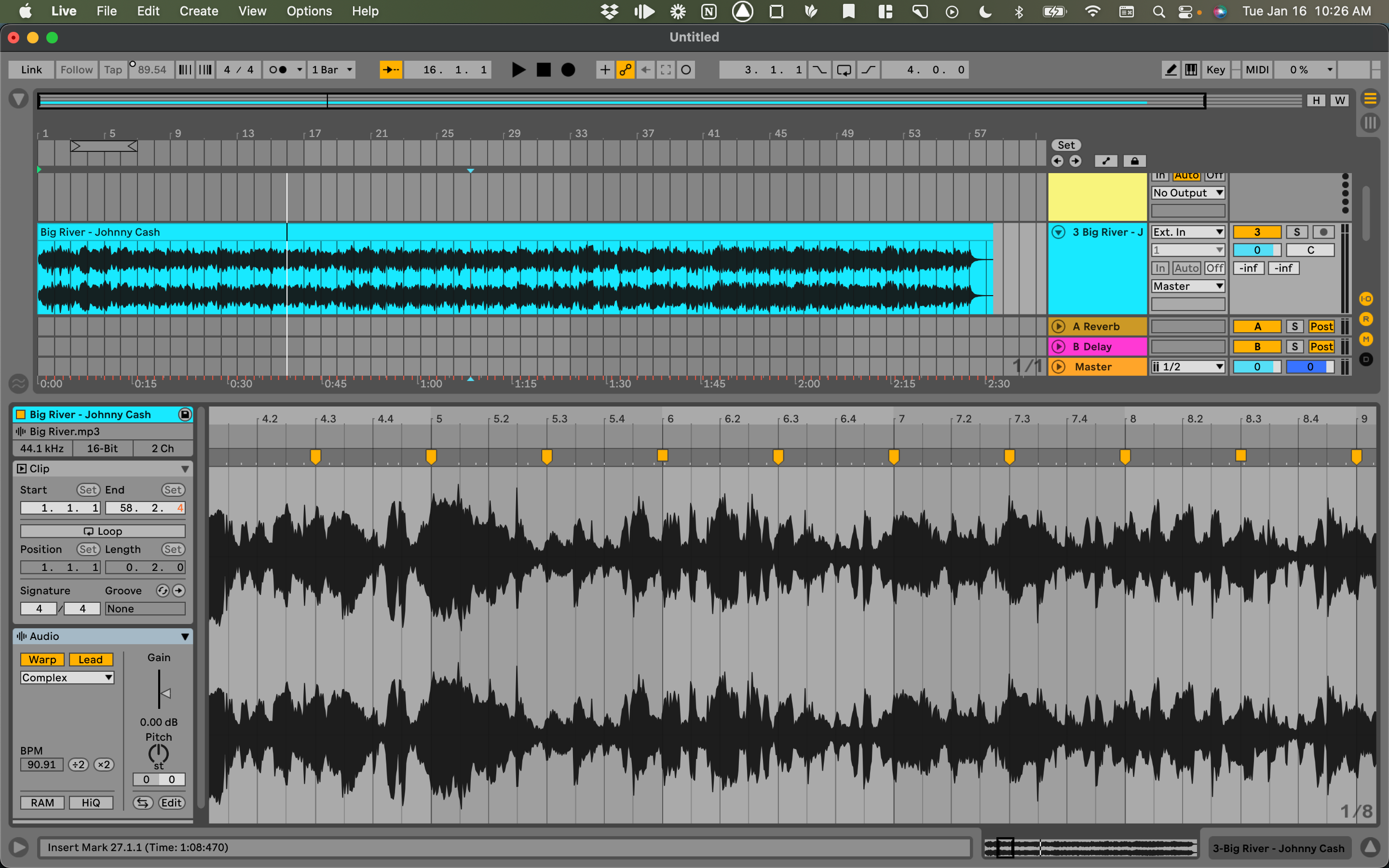Open the Options menu

coord(309,11)
